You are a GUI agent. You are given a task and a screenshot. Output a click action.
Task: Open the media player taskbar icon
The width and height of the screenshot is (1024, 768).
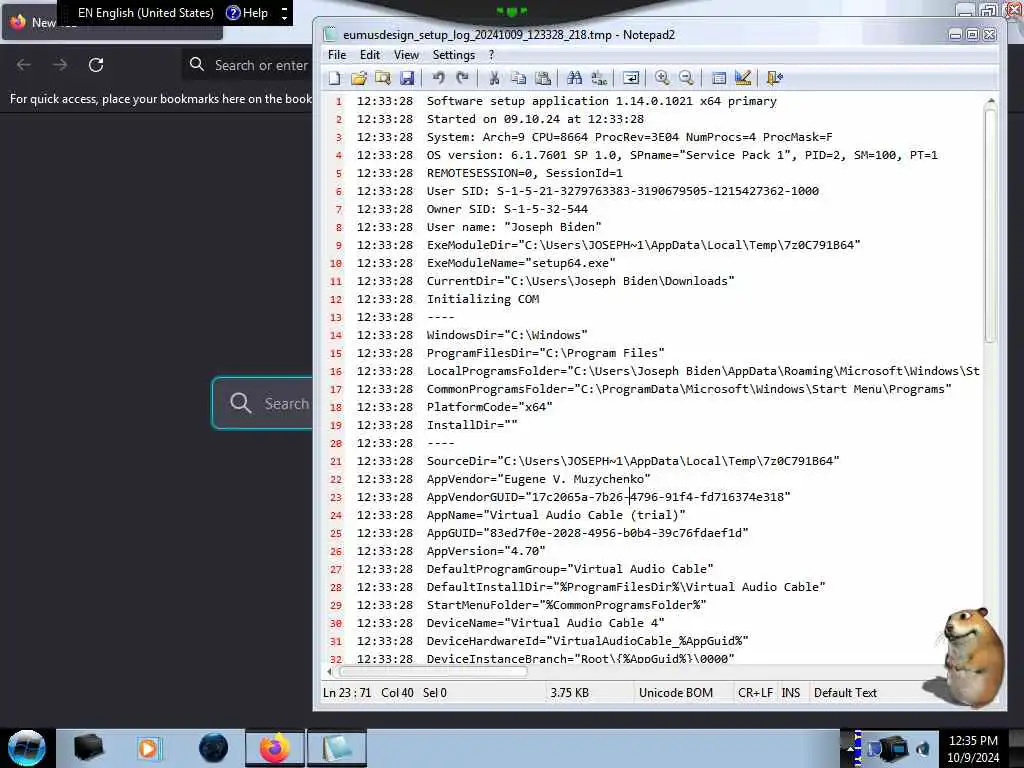(x=148, y=748)
